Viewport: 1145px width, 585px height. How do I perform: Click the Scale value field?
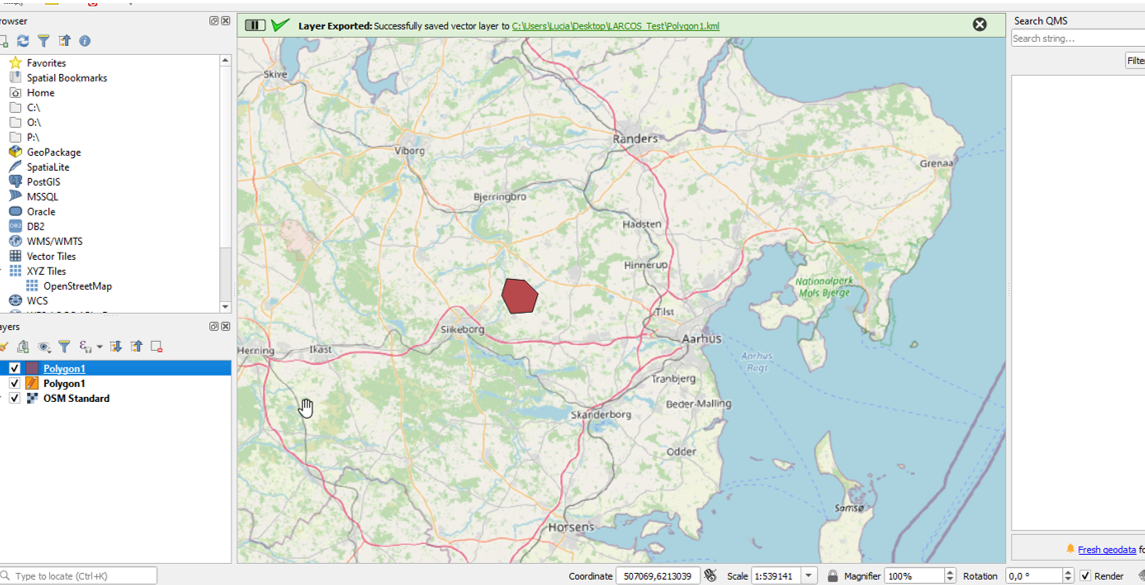(x=776, y=576)
